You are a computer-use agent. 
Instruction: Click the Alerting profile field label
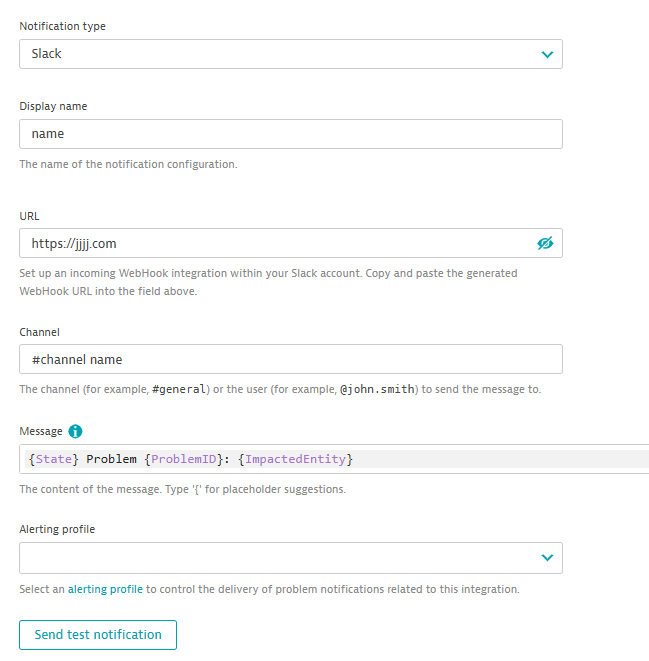tap(57, 529)
